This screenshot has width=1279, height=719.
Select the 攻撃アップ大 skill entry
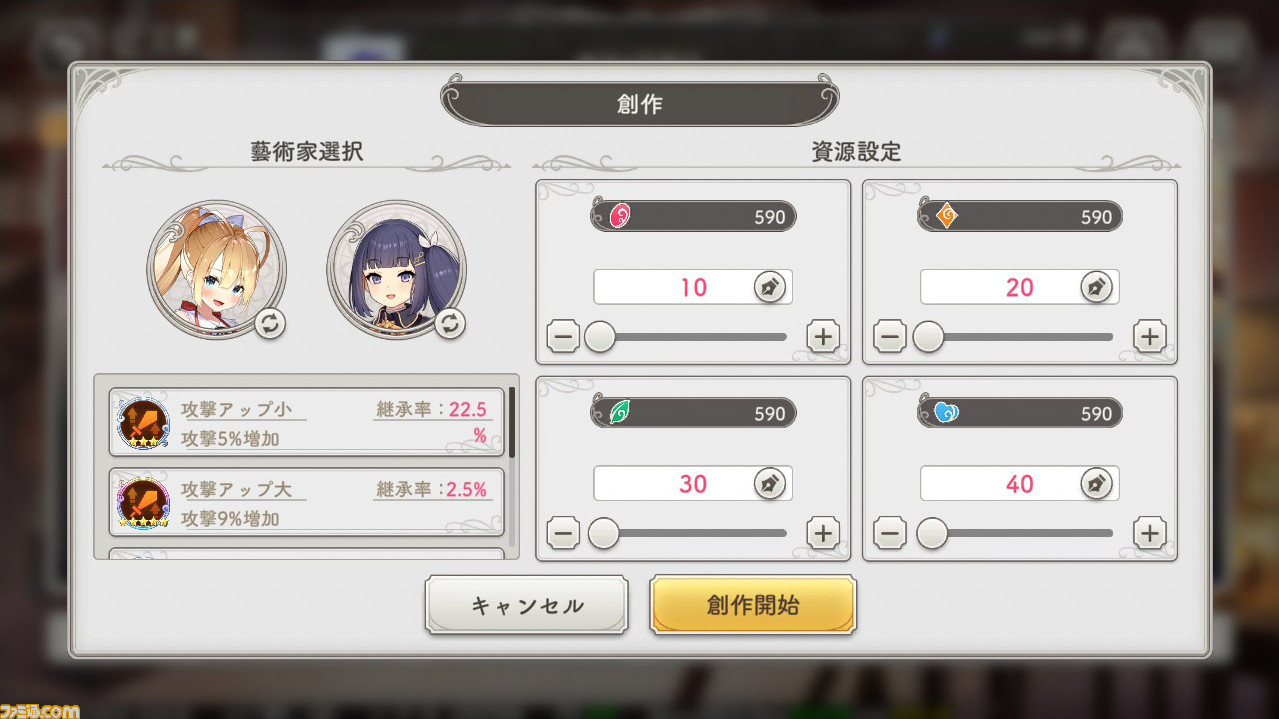click(x=306, y=502)
